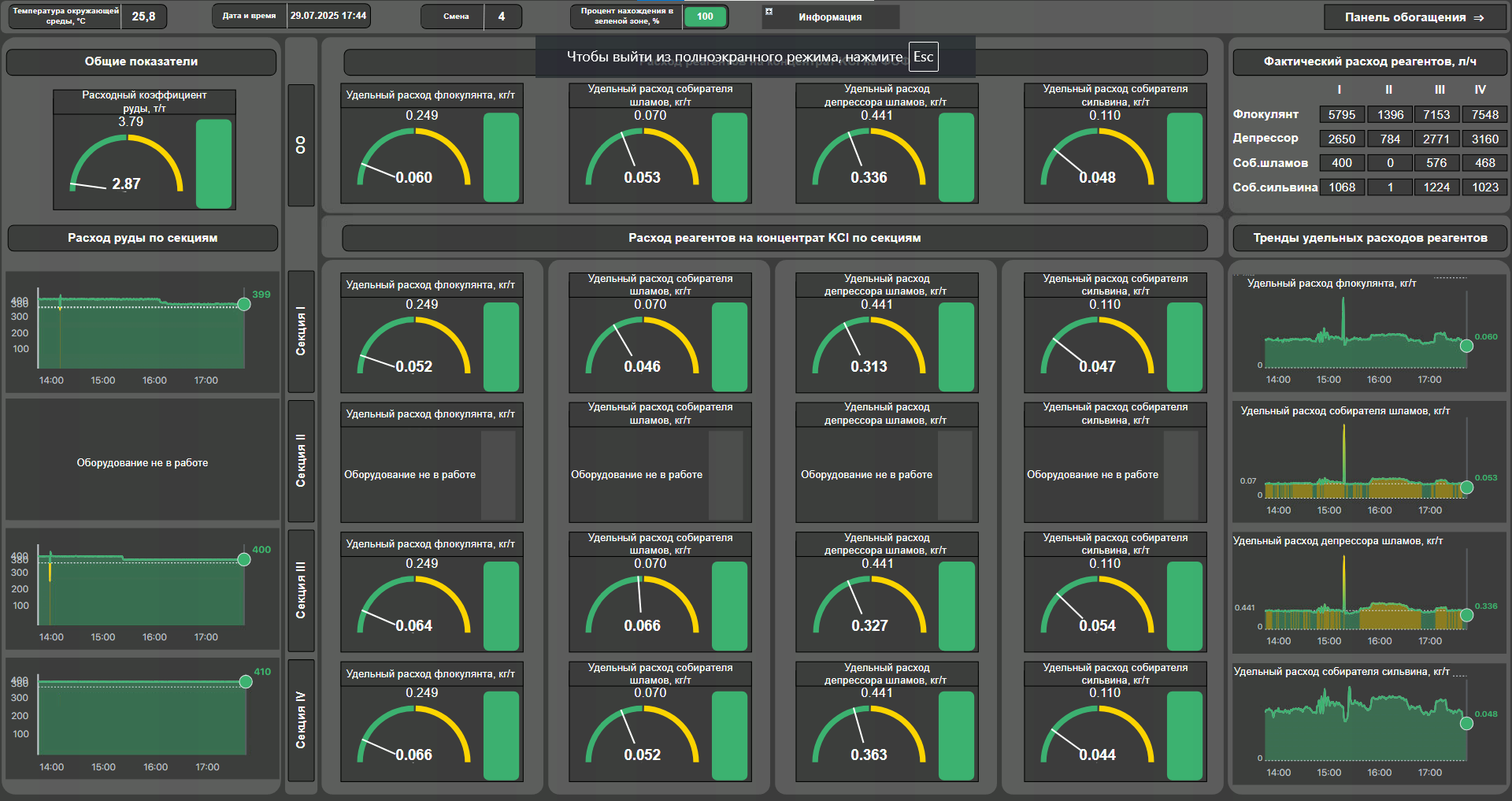Click green status bar beside 0.363 gauge
1512x801 pixels.
pyautogui.click(x=956, y=736)
